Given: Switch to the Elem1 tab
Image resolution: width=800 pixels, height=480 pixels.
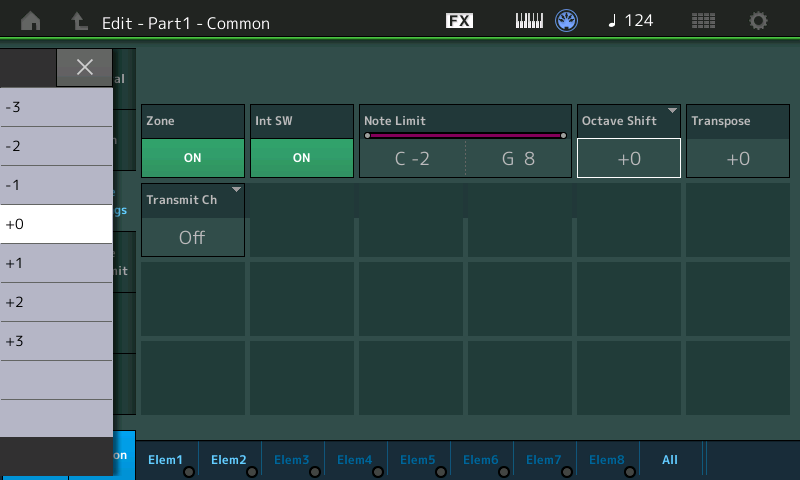Looking at the screenshot, I should pyautogui.click(x=166, y=460).
